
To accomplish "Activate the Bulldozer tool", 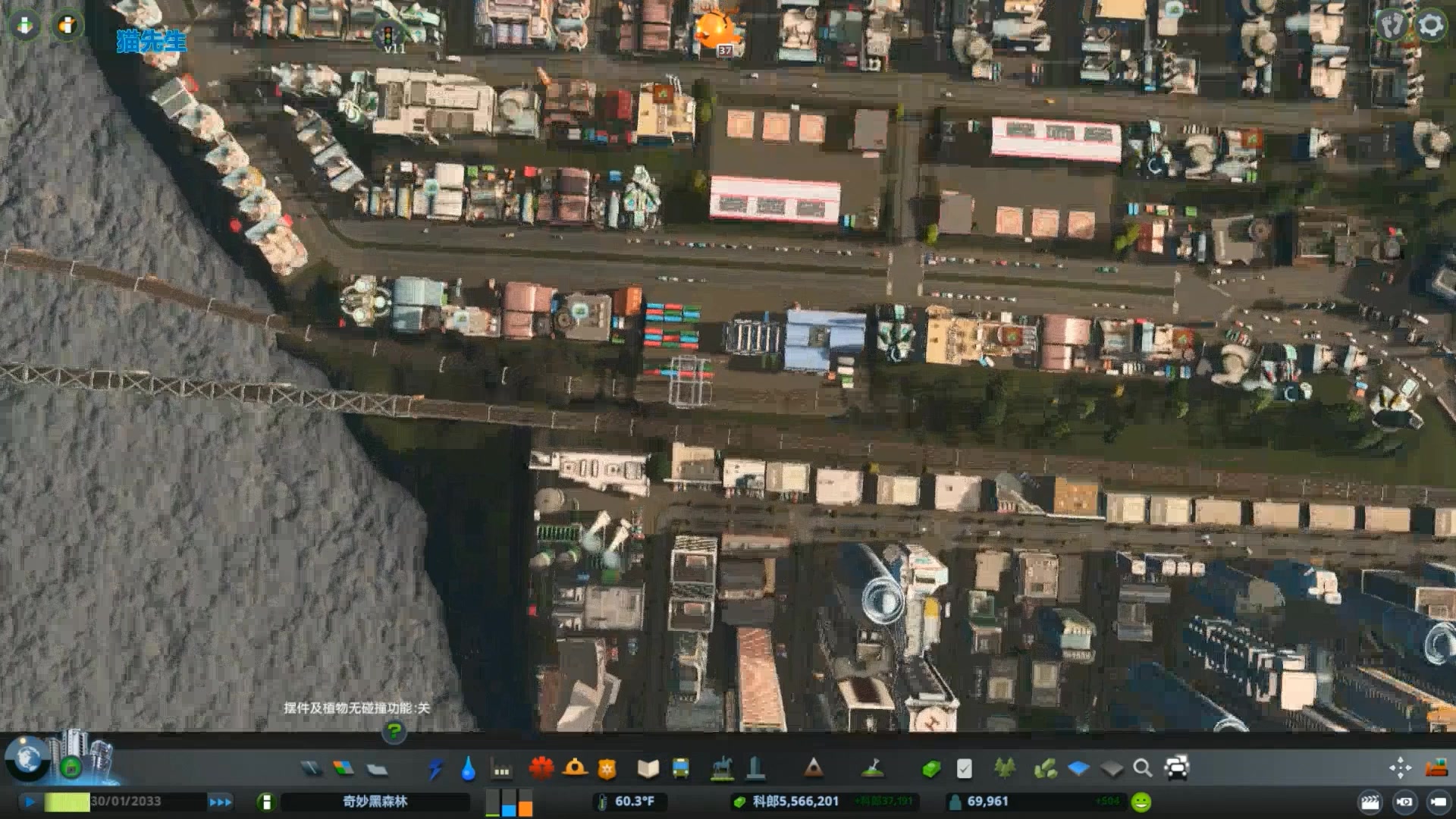I will [1436, 768].
